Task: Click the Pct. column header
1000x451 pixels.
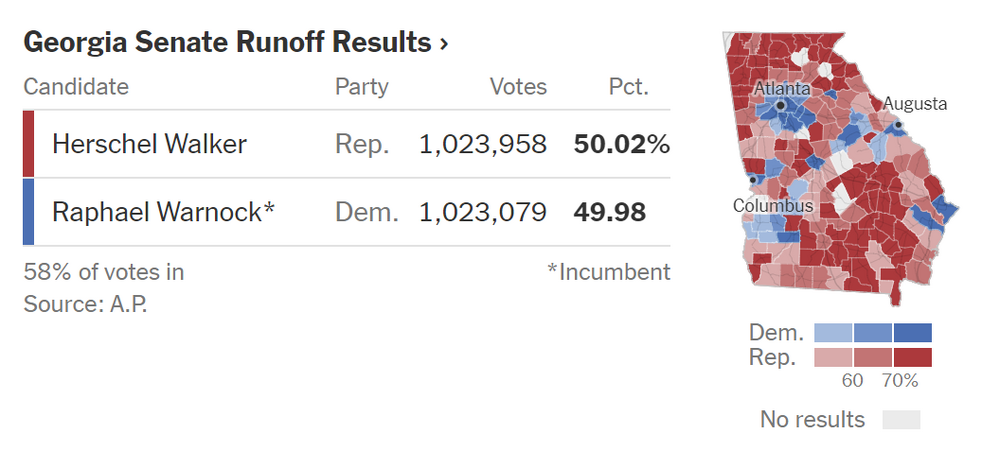Action: coord(628,87)
